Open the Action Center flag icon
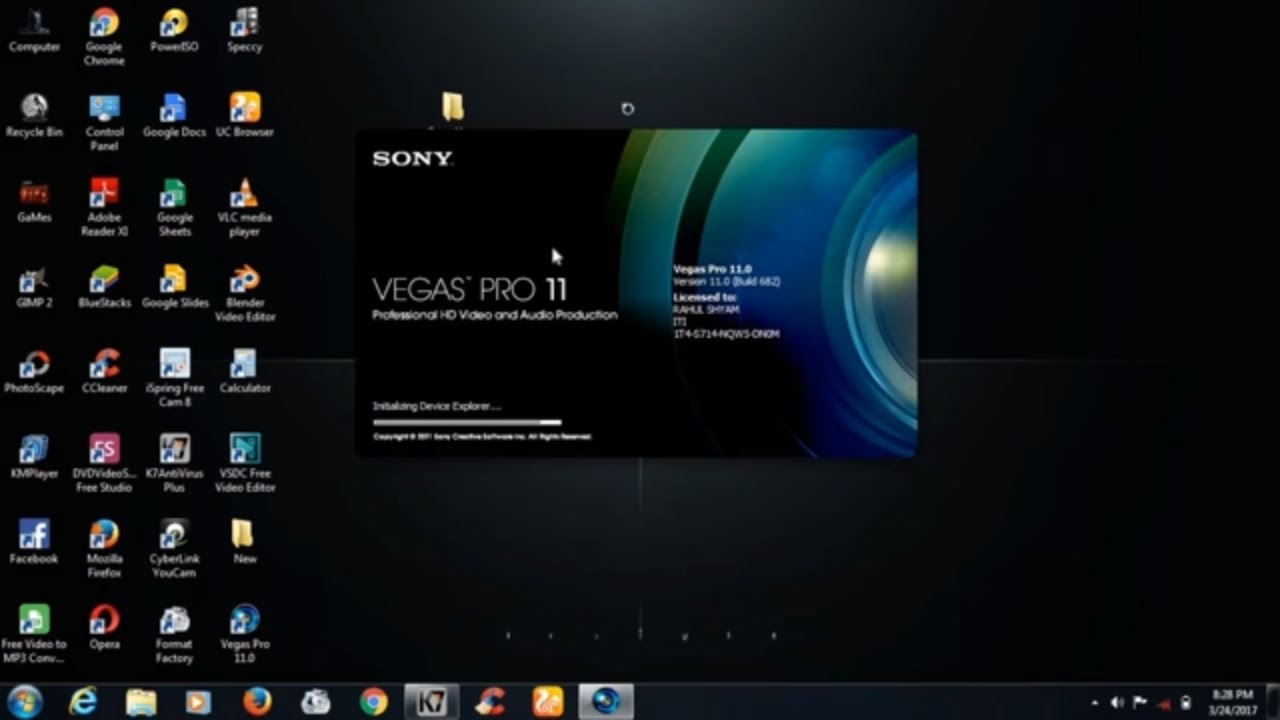The image size is (1280, 720). pyautogui.click(x=1140, y=703)
